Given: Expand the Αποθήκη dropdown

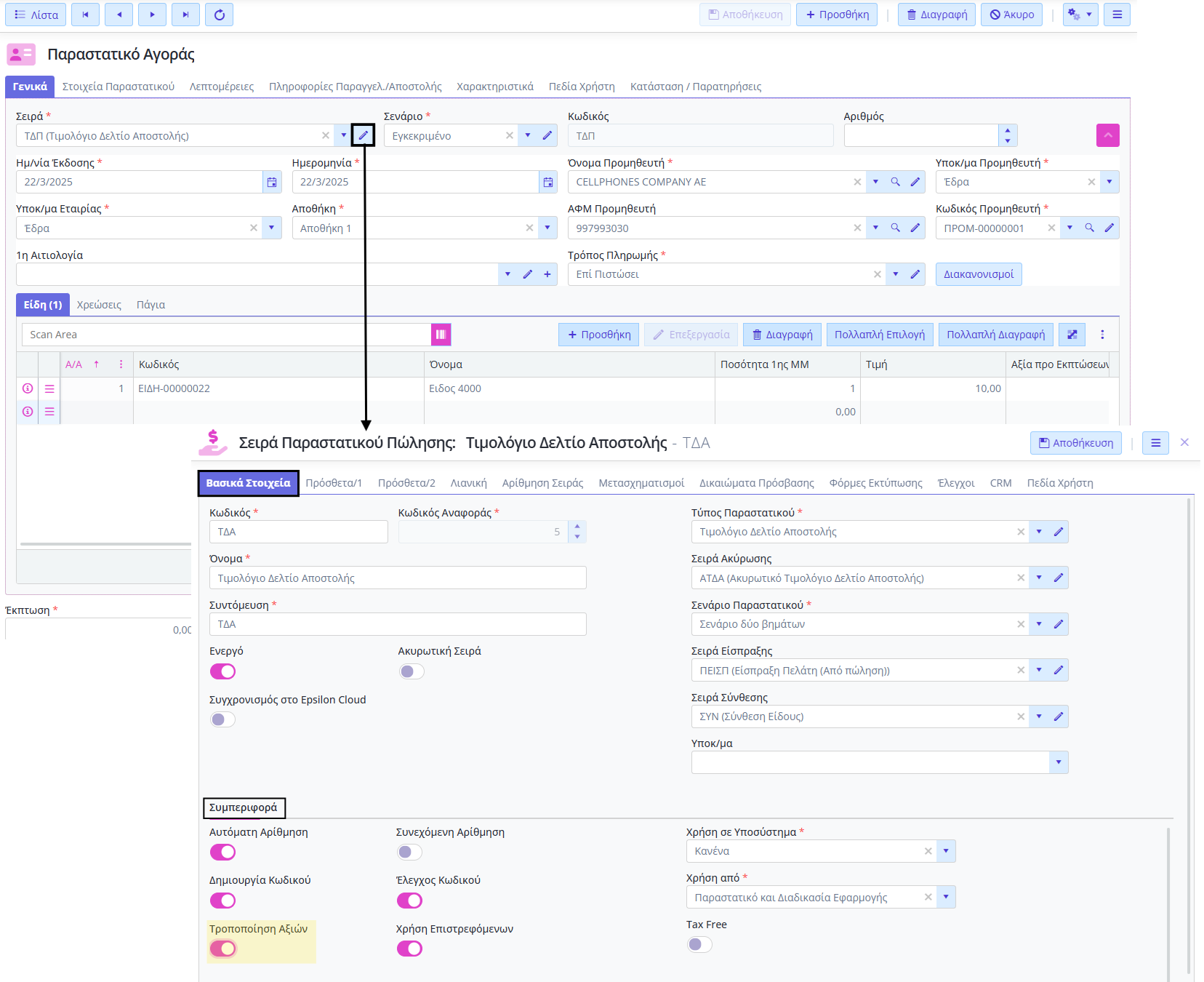Looking at the screenshot, I should coord(547,228).
